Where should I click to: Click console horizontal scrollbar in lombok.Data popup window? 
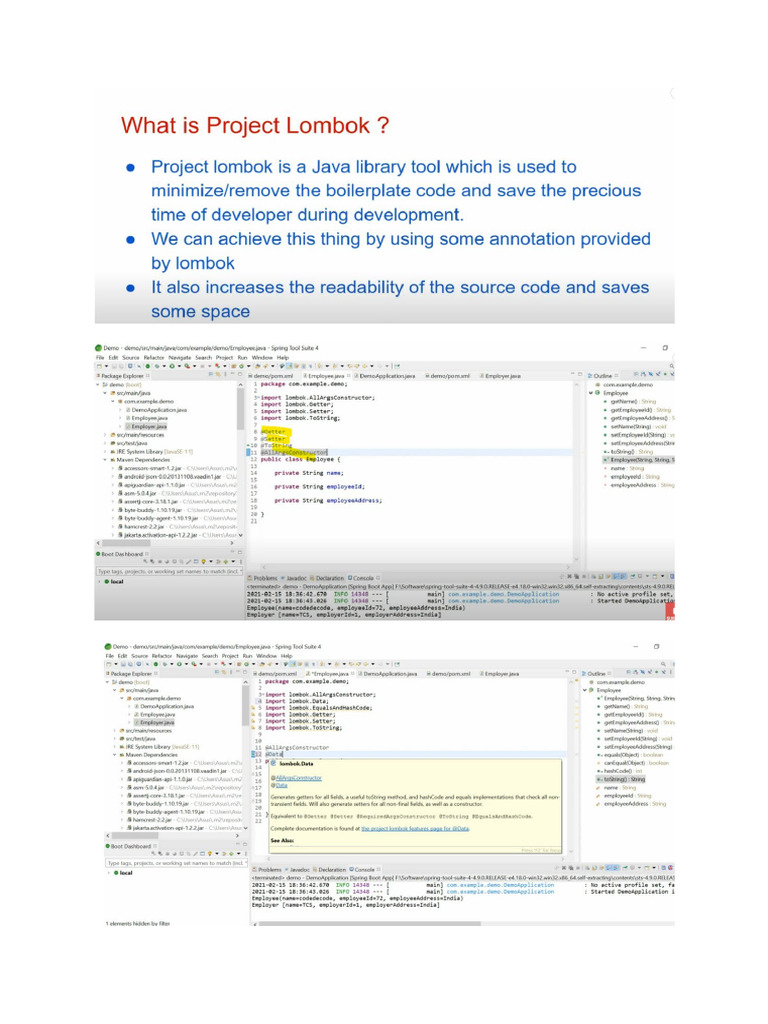point(370,923)
